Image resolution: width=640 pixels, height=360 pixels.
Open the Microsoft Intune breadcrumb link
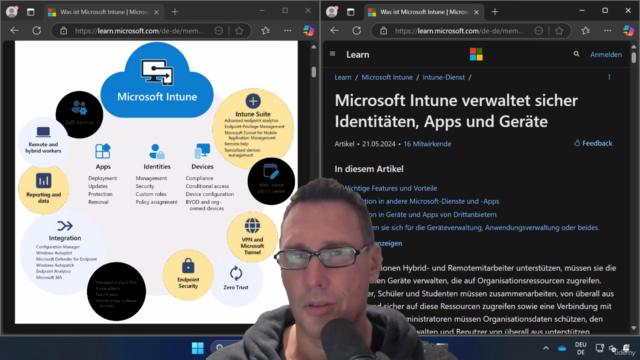pyautogui.click(x=387, y=77)
